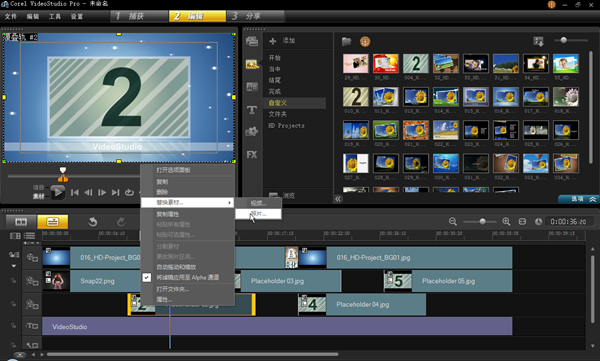
Task: Click the thumbnail size slider handle
Action: pyautogui.click(x=563, y=40)
